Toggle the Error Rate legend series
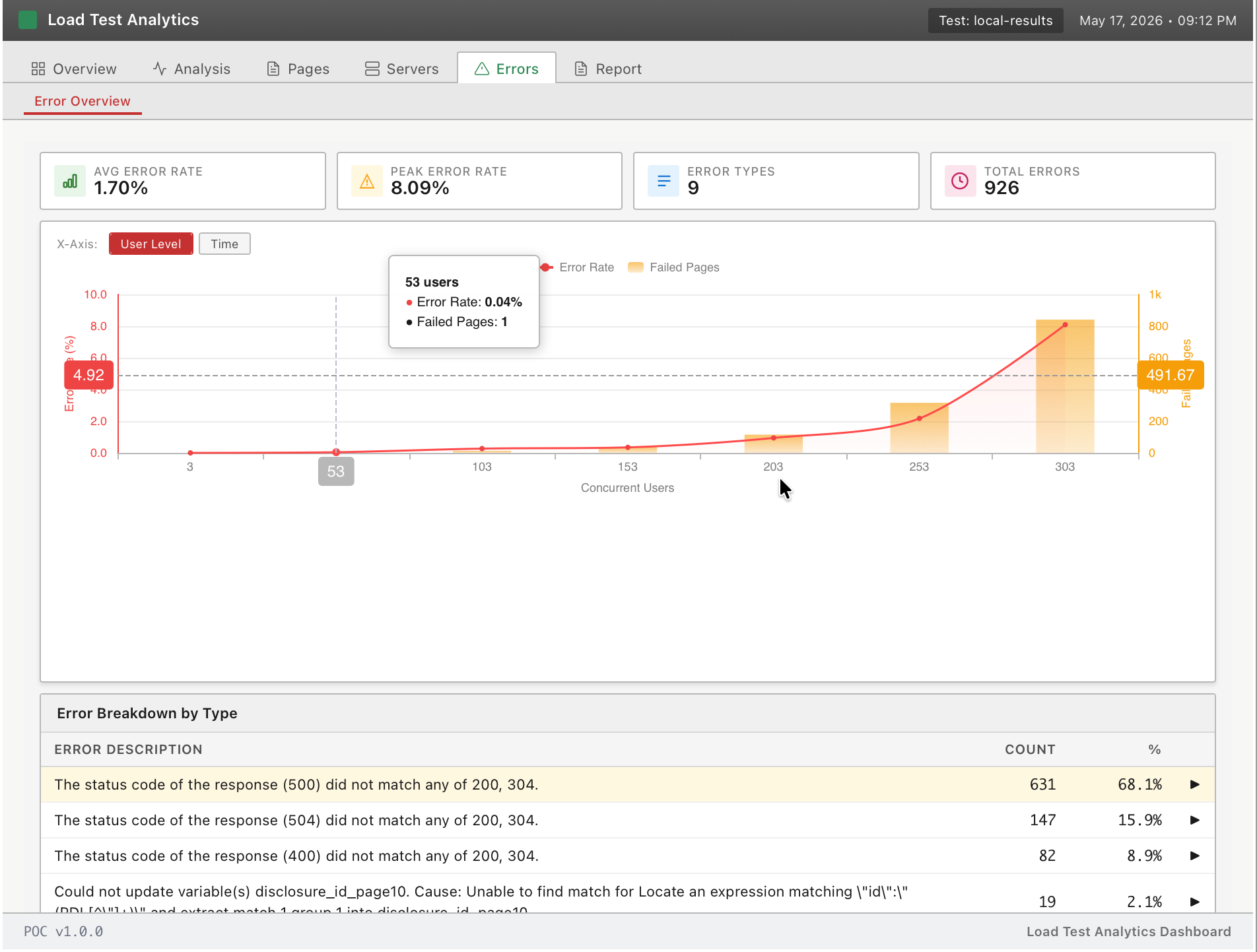 [577, 267]
